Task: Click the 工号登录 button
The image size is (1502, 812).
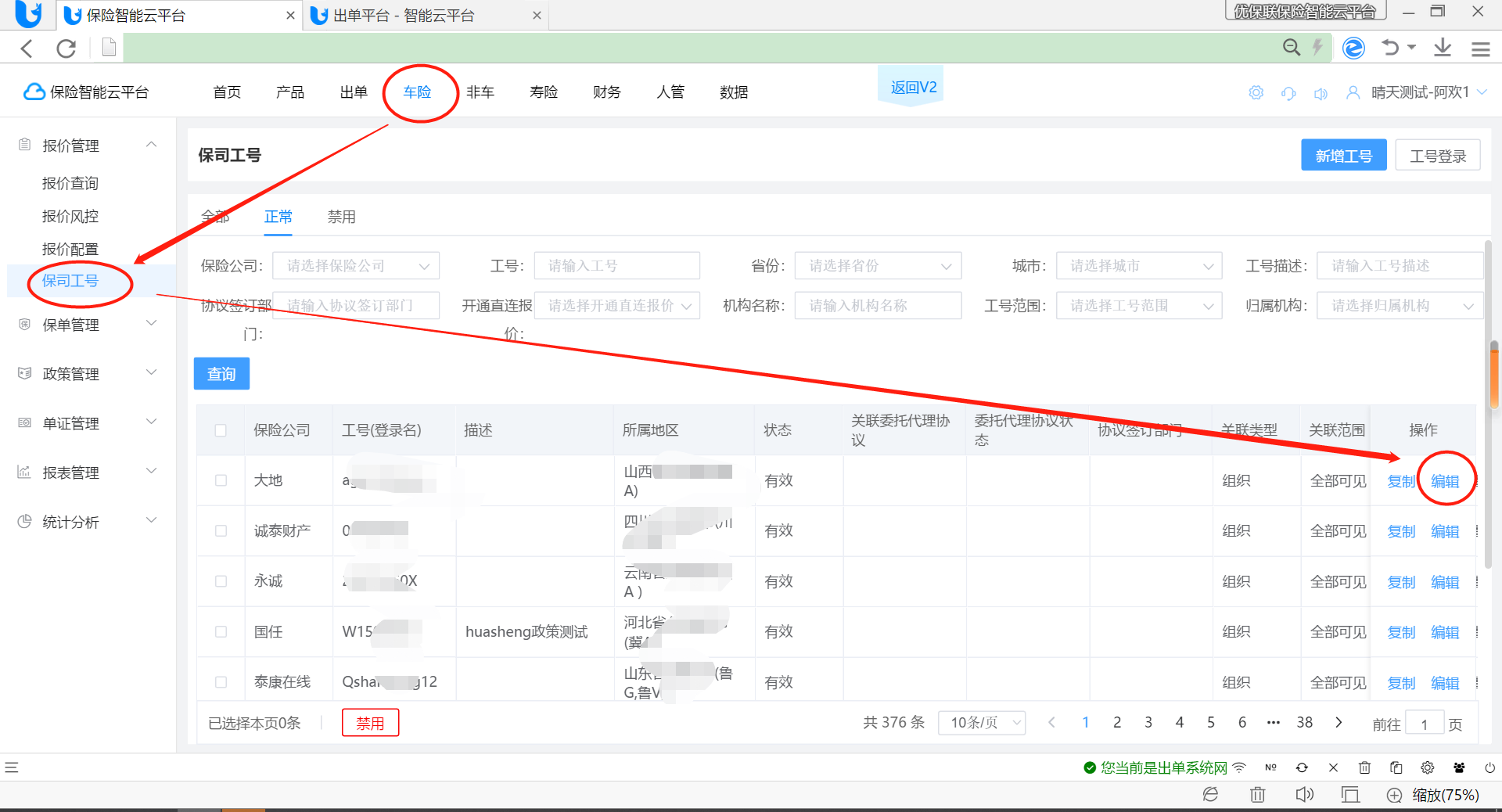Action: click(x=1438, y=156)
